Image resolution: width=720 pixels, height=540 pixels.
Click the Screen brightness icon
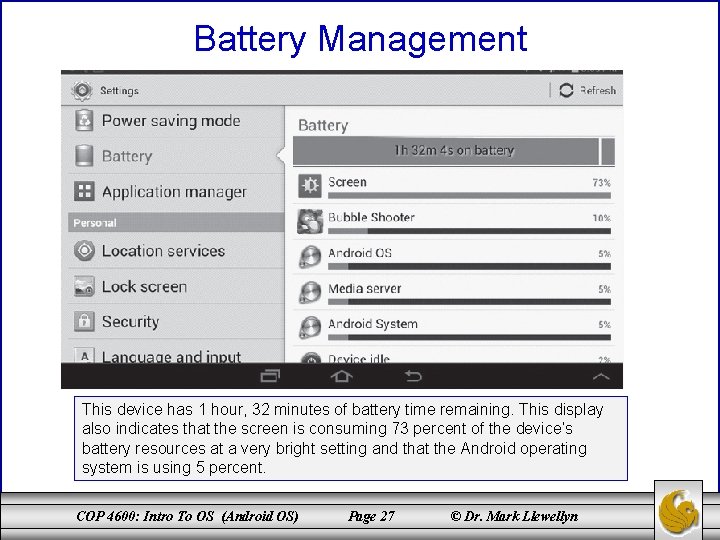click(x=310, y=186)
